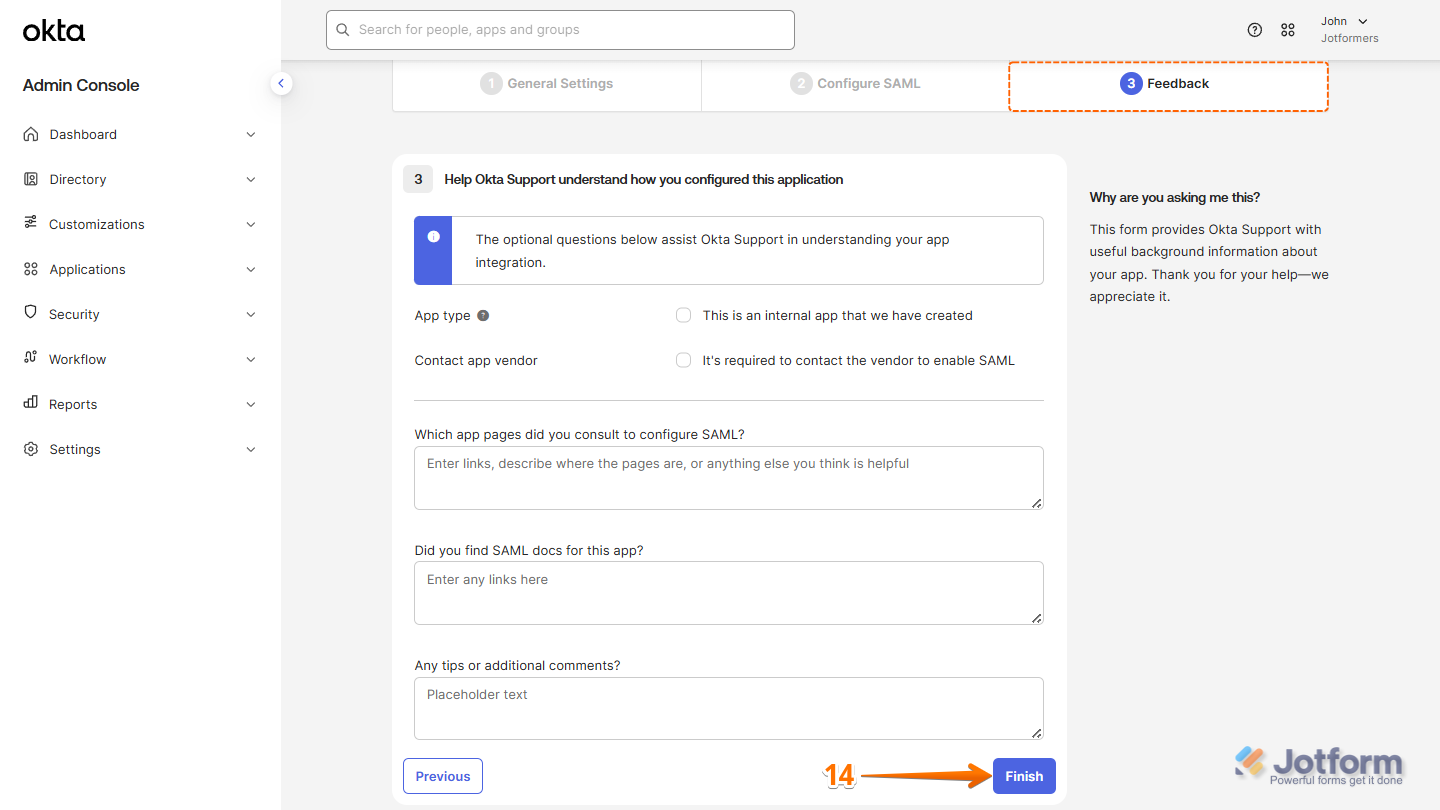Expand the Applications menu chevron
This screenshot has height=810, width=1440.
coord(251,270)
